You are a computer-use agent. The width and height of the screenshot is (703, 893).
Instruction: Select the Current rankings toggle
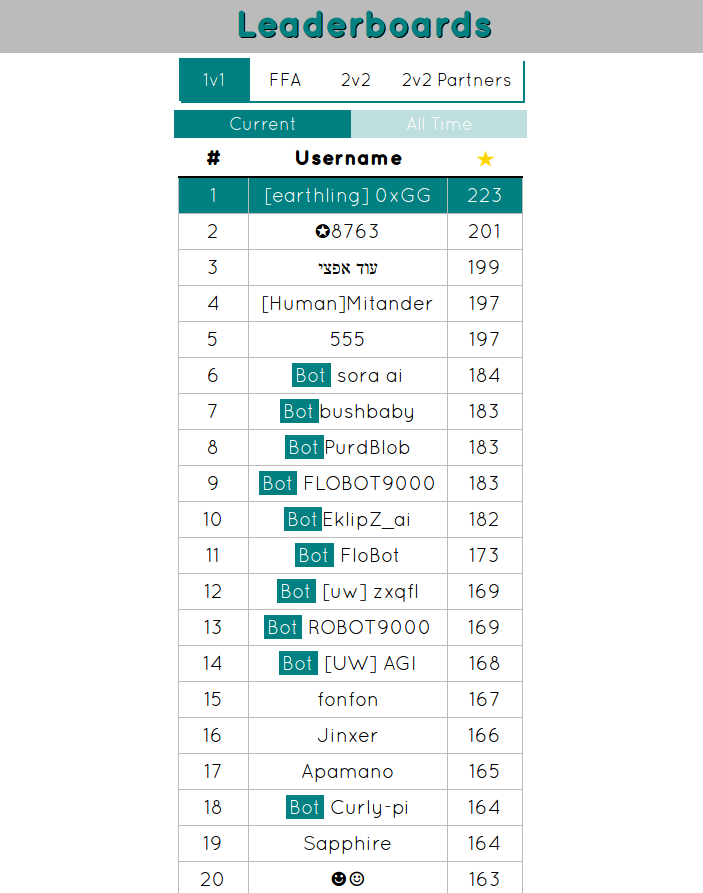(x=262, y=124)
